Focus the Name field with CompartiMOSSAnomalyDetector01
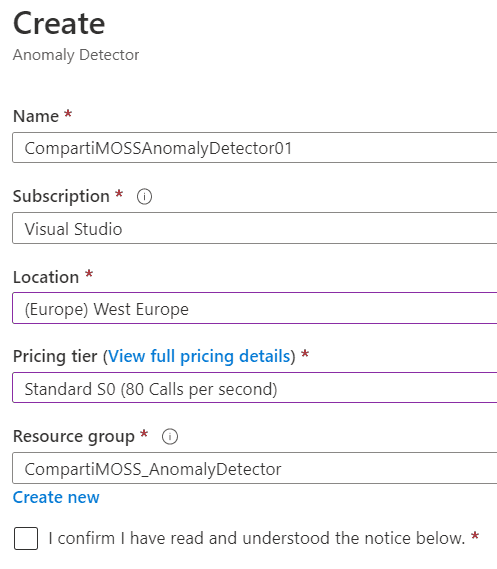The width and height of the screenshot is (497, 569). [255, 148]
